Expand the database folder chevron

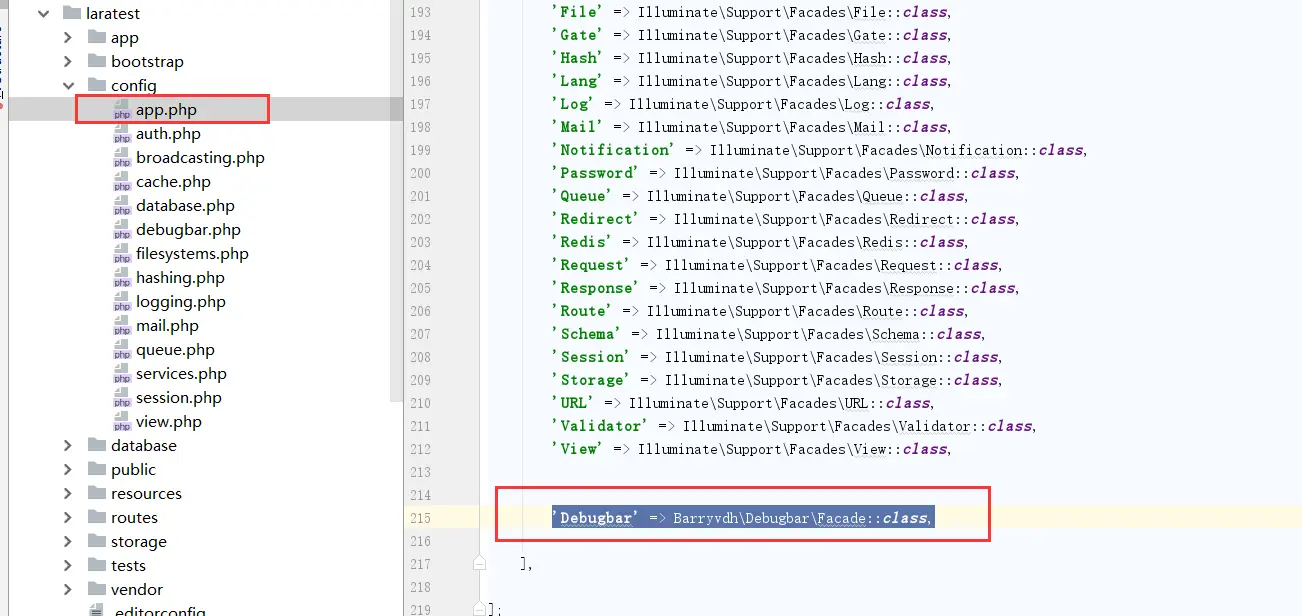67,445
